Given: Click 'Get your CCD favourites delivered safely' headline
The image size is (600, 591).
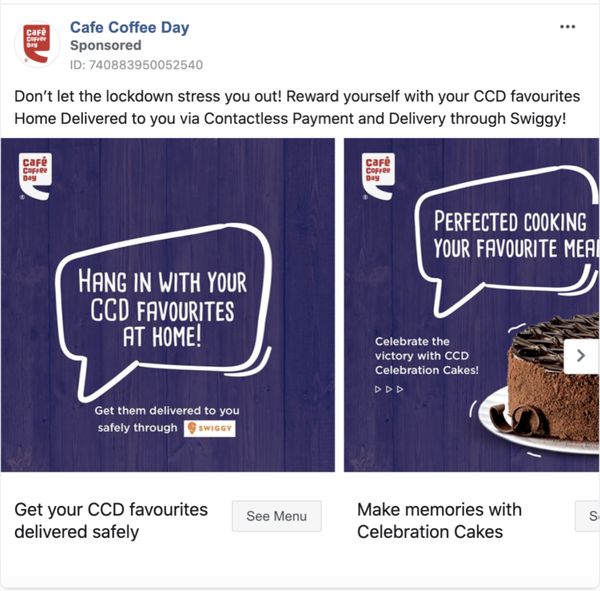Looking at the screenshot, I should [111, 520].
